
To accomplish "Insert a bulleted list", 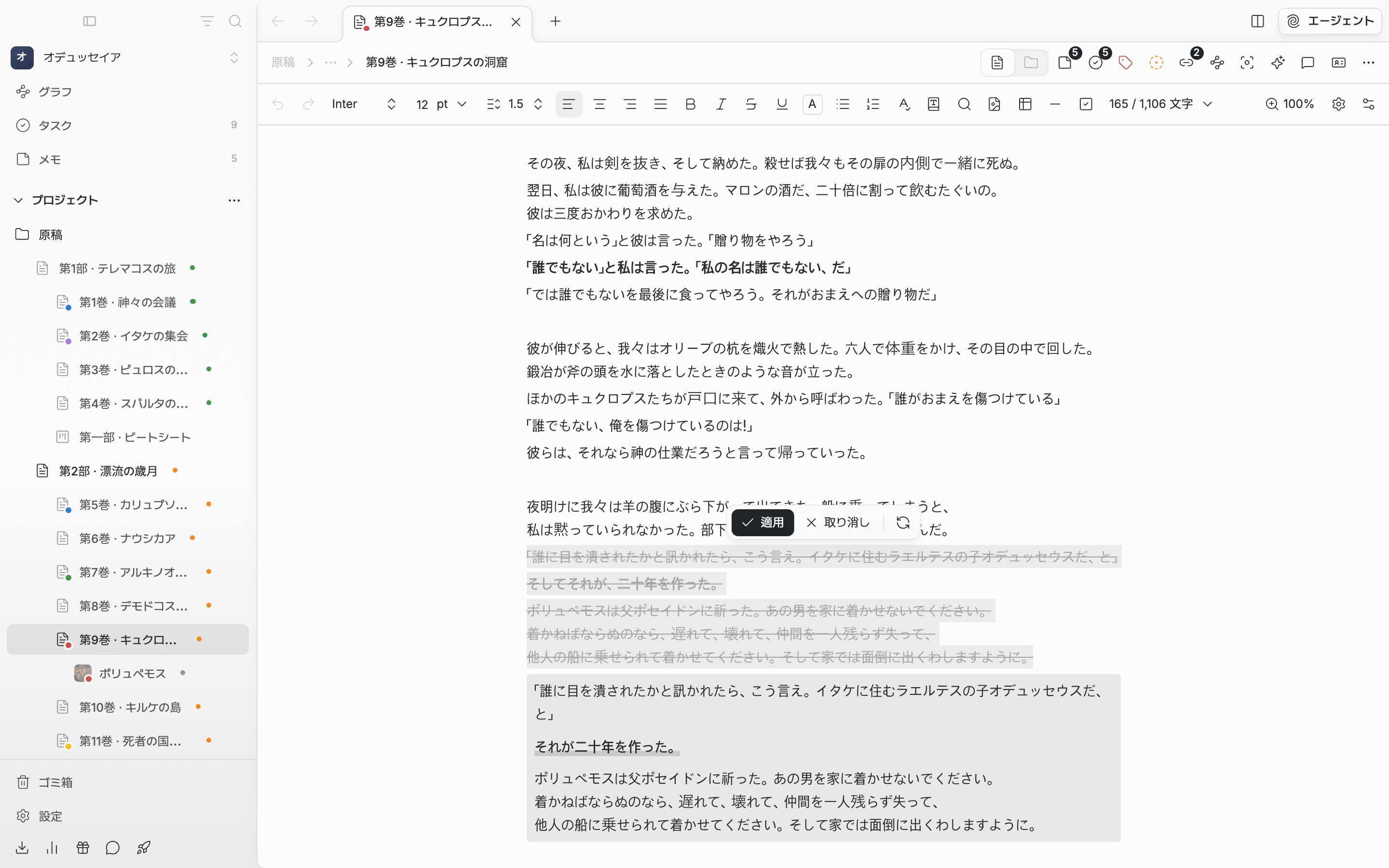I will coord(843,104).
